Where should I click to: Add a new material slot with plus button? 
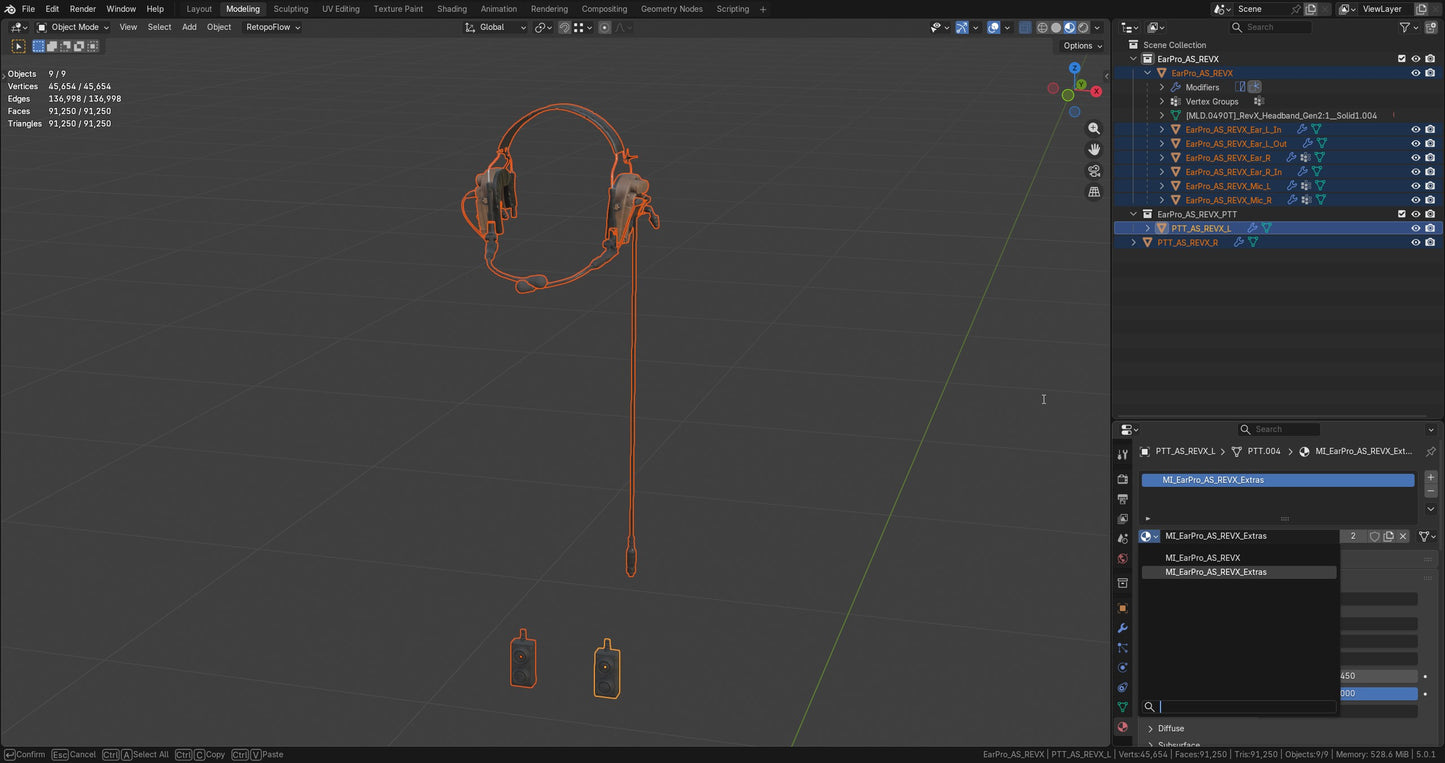(1430, 477)
